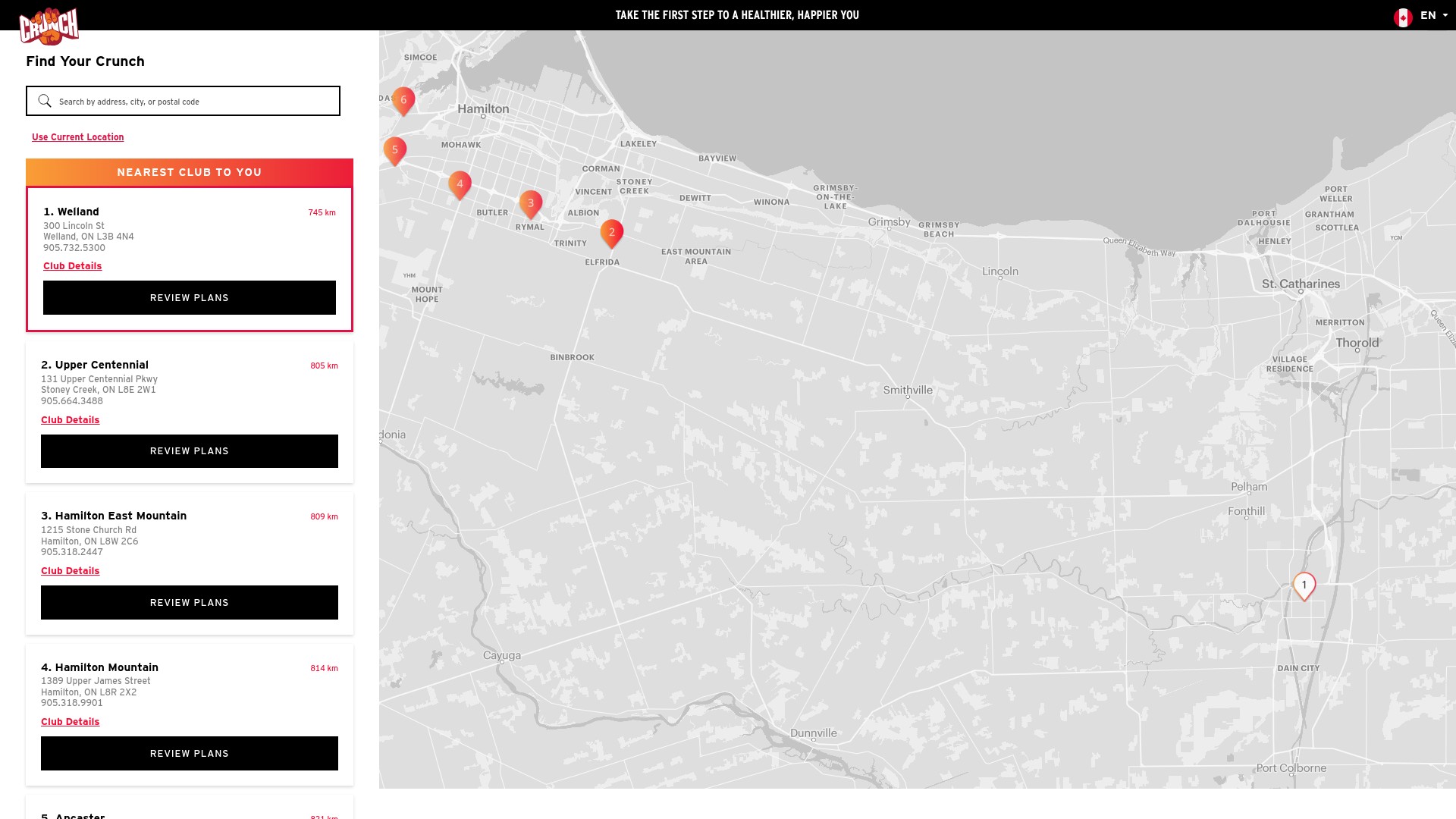This screenshot has height=819, width=1456.
Task: Select map pin number 6
Action: (x=403, y=101)
